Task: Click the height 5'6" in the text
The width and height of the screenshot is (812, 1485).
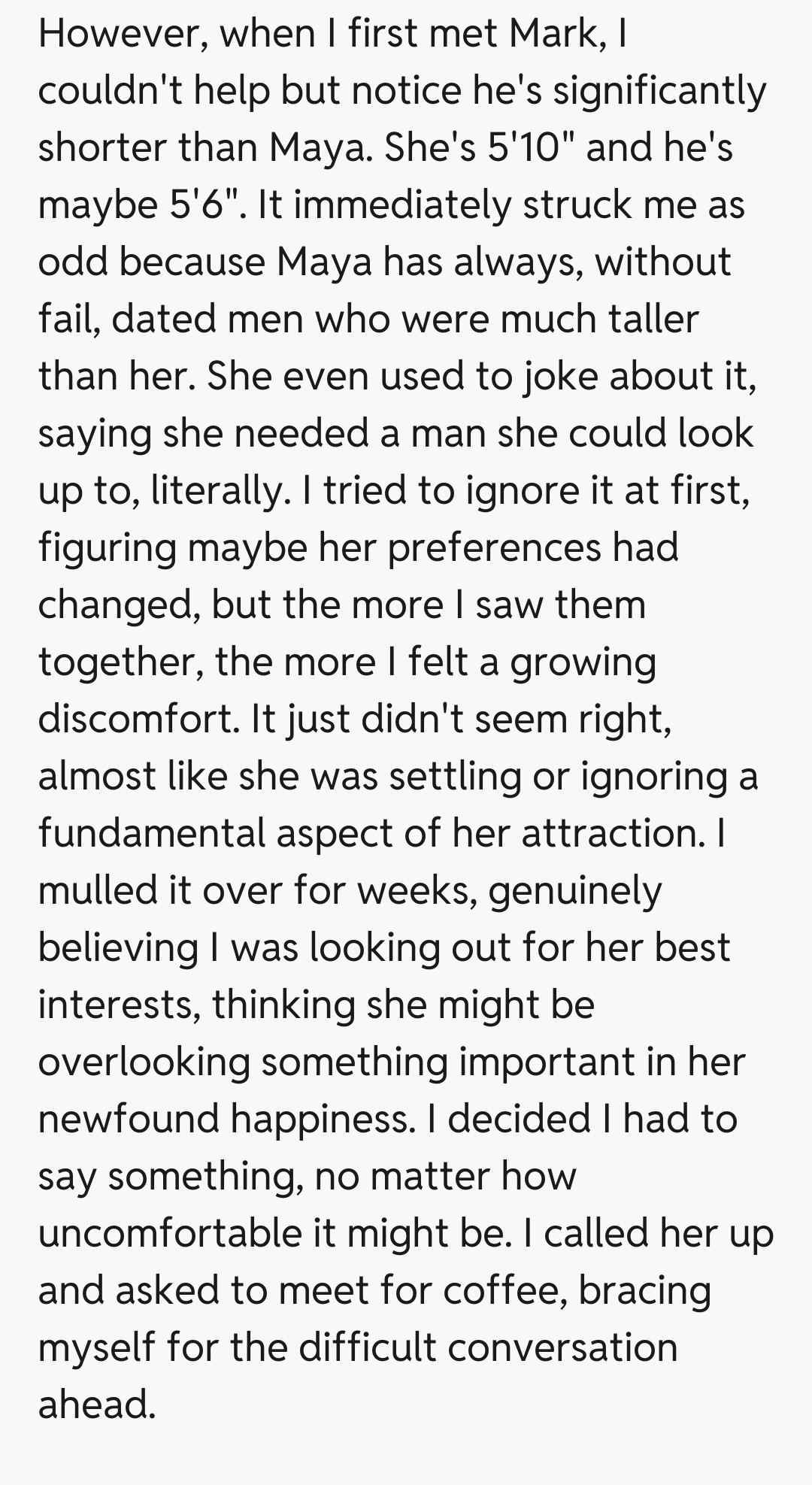Action: coord(205,205)
